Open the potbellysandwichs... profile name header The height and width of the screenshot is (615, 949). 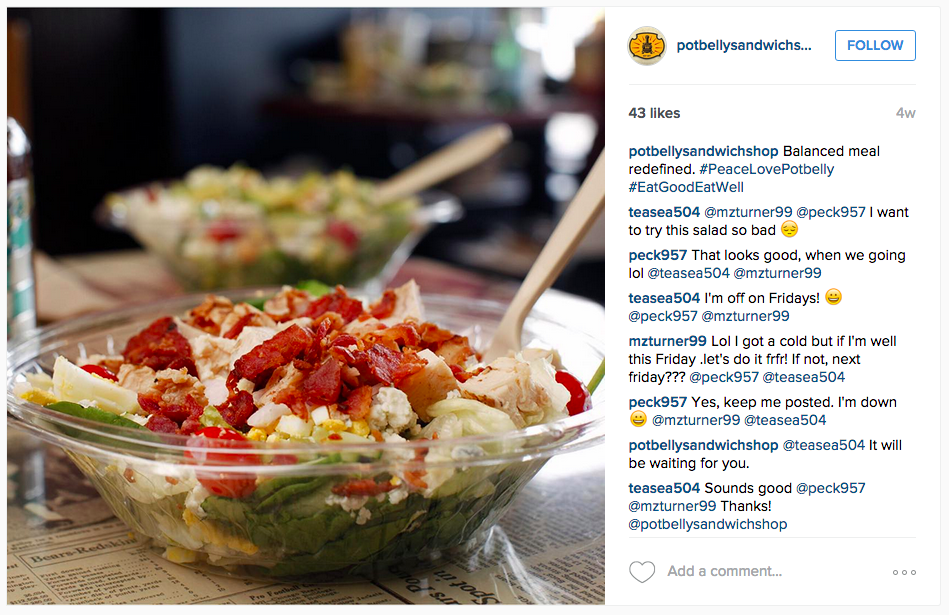pyautogui.click(x=743, y=45)
